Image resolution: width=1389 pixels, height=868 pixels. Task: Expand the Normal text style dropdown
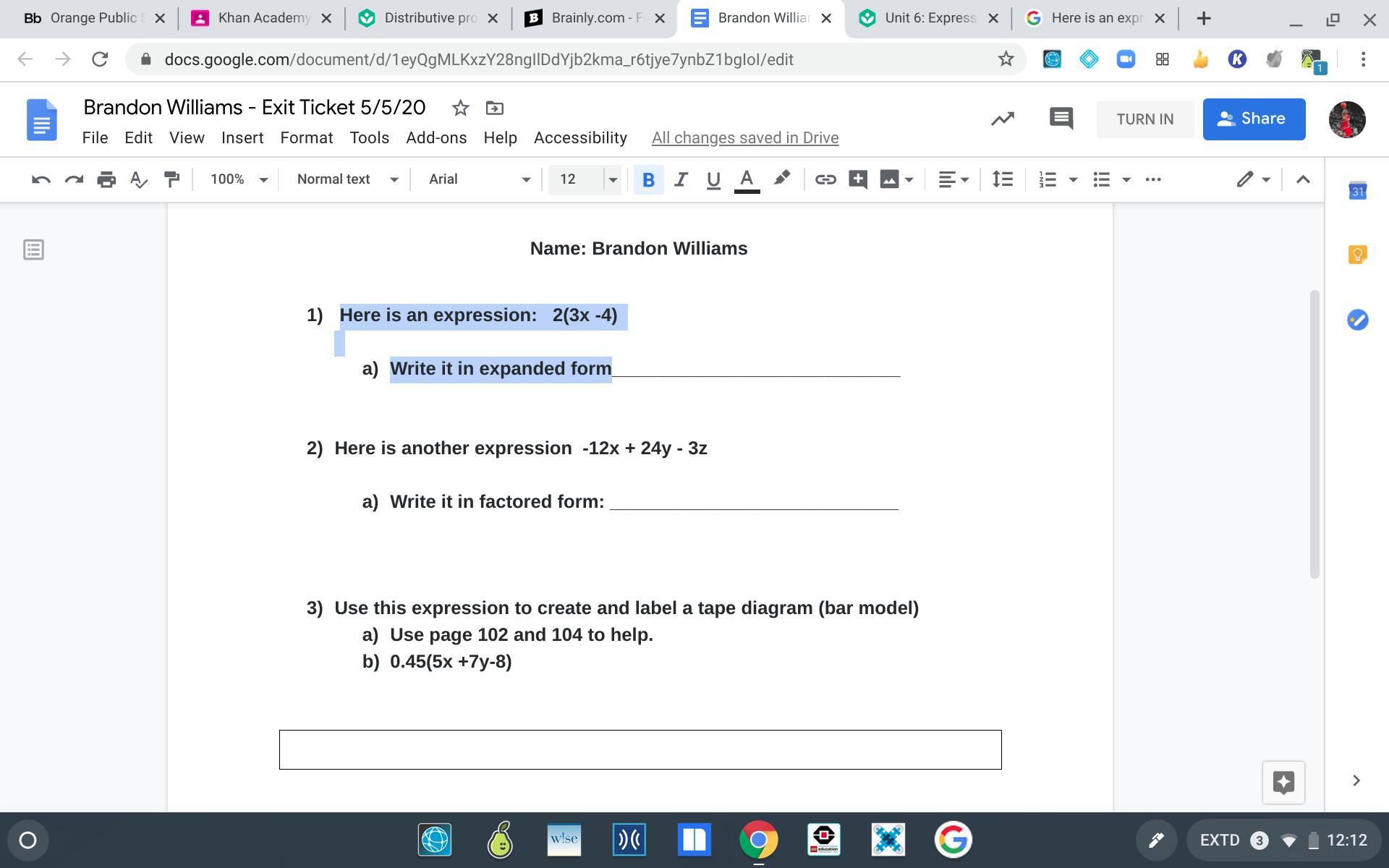[347, 179]
